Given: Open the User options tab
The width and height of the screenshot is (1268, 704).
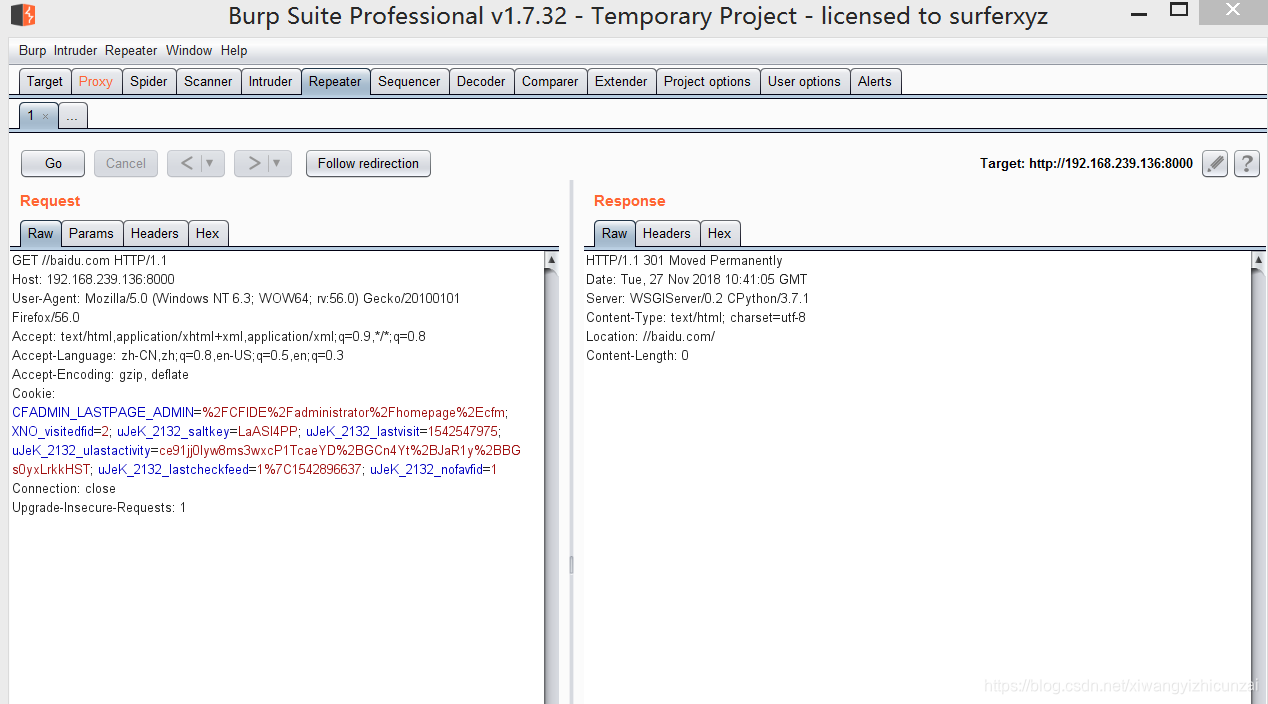Looking at the screenshot, I should pyautogui.click(x=804, y=81).
